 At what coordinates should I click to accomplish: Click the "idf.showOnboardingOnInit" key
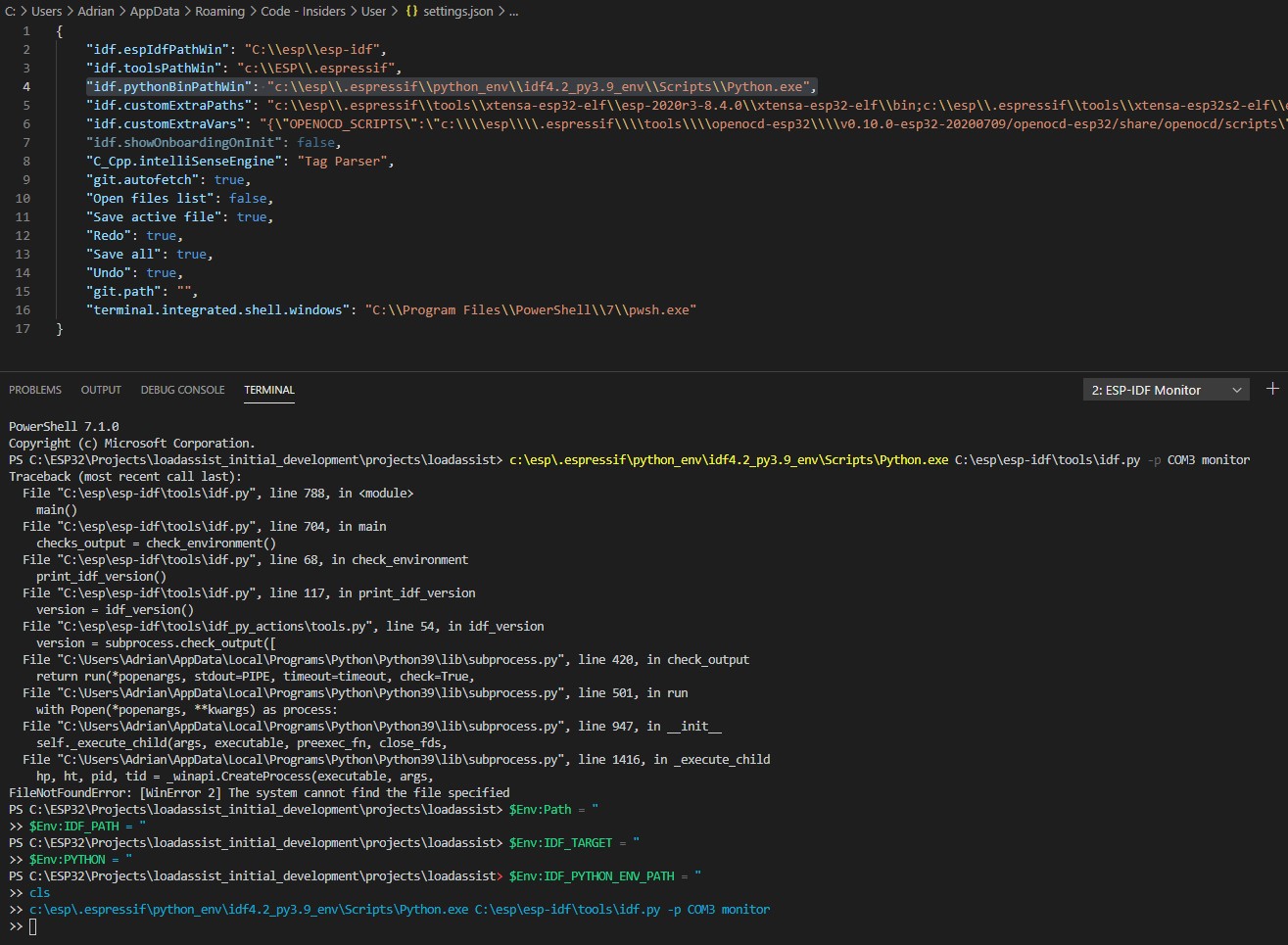click(184, 142)
